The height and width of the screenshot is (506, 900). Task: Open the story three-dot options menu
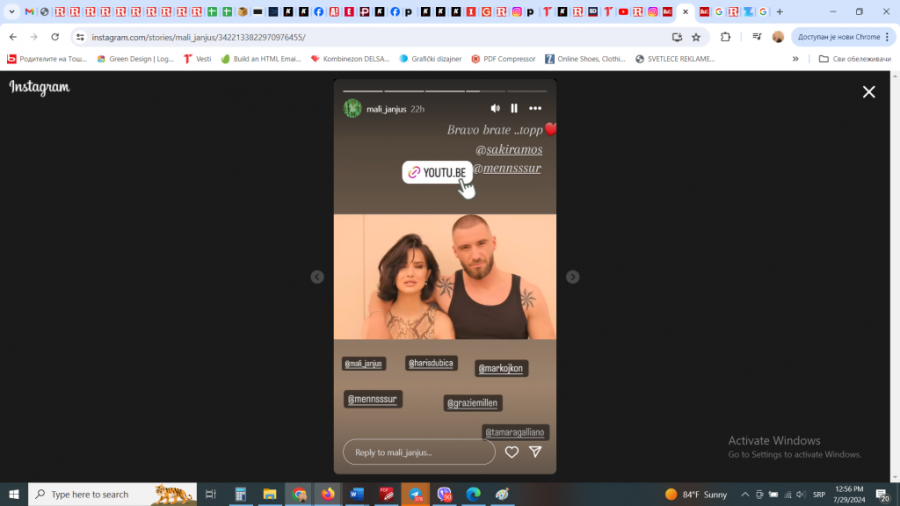pyautogui.click(x=535, y=108)
